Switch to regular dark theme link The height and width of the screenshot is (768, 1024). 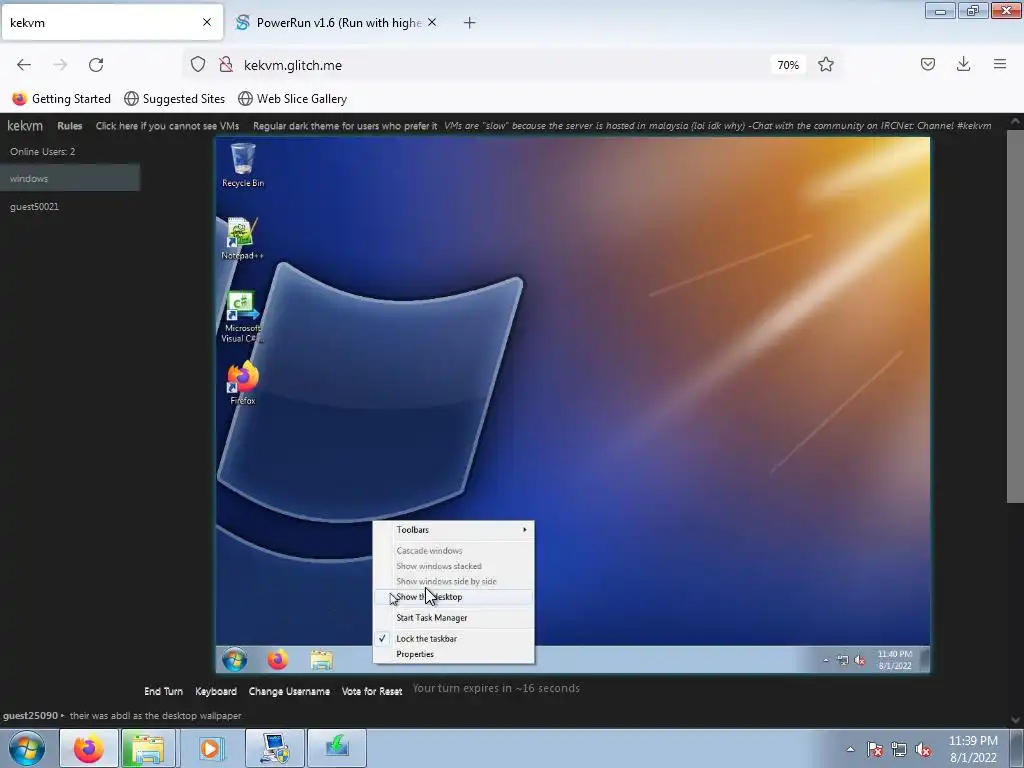(x=345, y=126)
